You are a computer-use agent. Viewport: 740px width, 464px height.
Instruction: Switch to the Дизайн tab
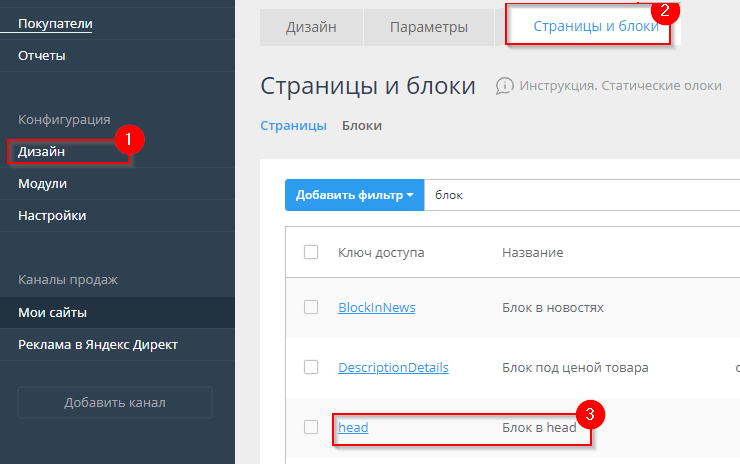point(311,27)
